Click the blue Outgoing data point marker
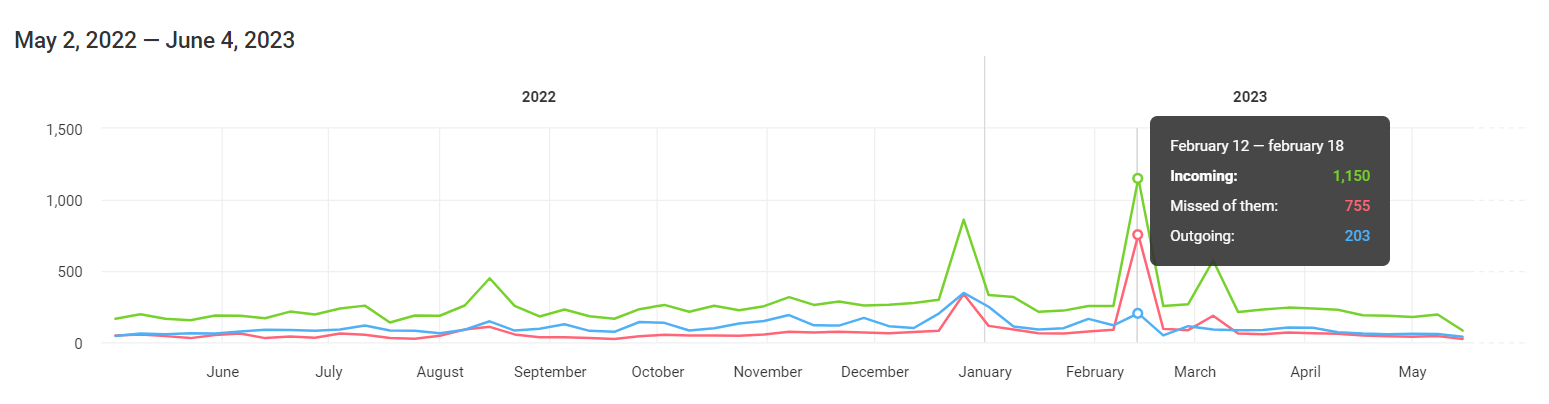Image resolution: width=1549 pixels, height=404 pixels. click(x=1137, y=314)
